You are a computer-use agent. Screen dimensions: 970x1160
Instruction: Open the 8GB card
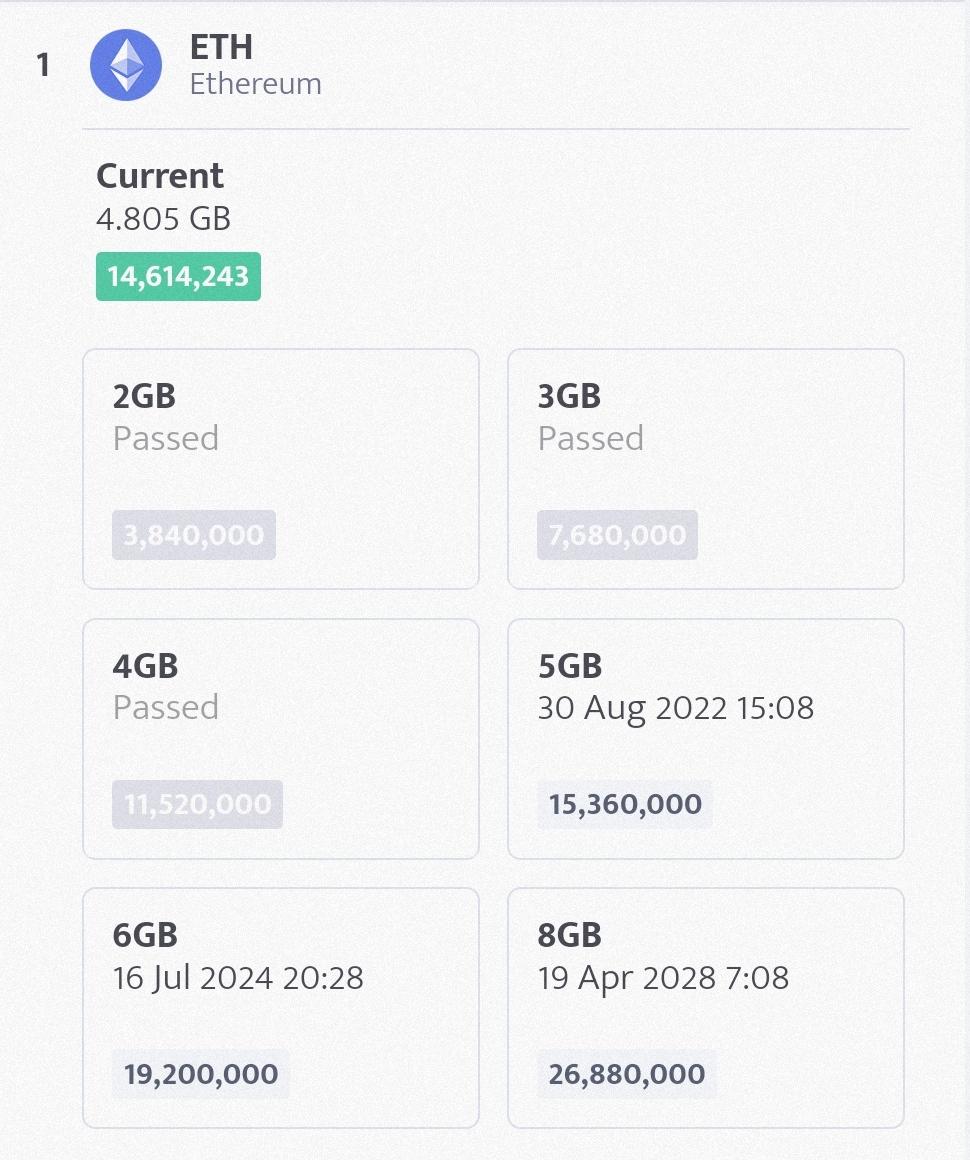[x=706, y=1008]
